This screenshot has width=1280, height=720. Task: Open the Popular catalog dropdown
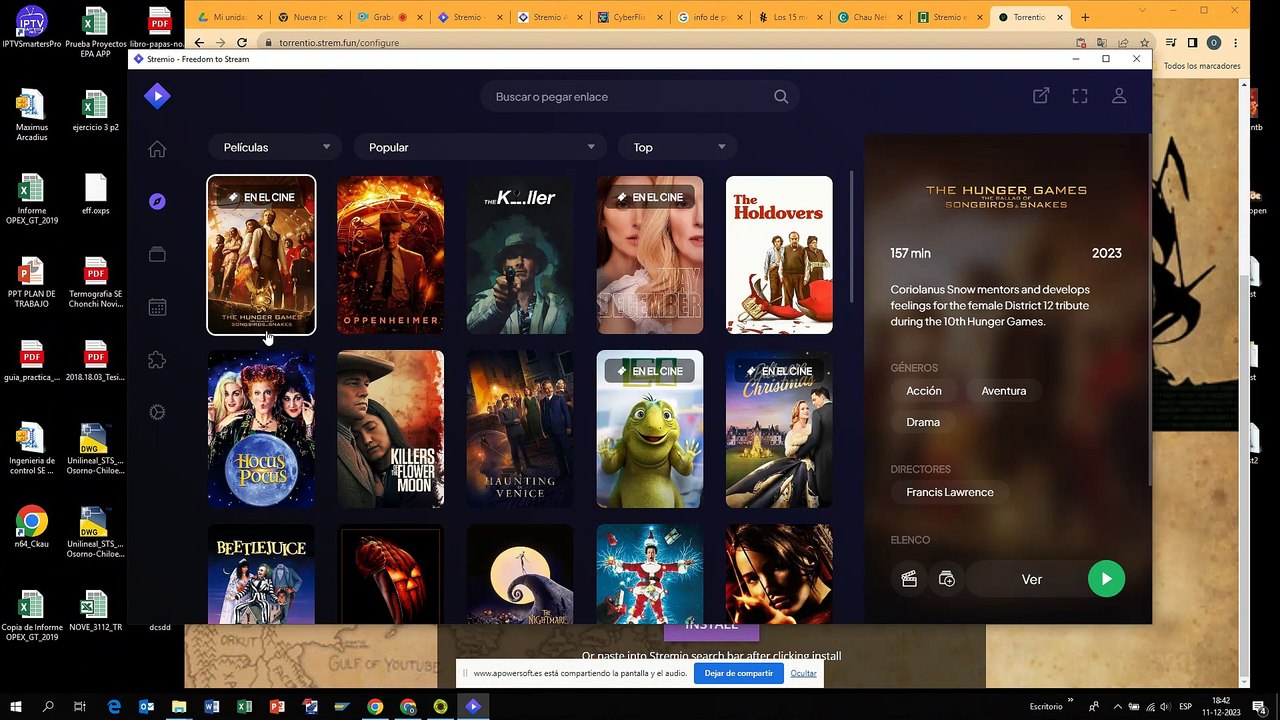481,147
